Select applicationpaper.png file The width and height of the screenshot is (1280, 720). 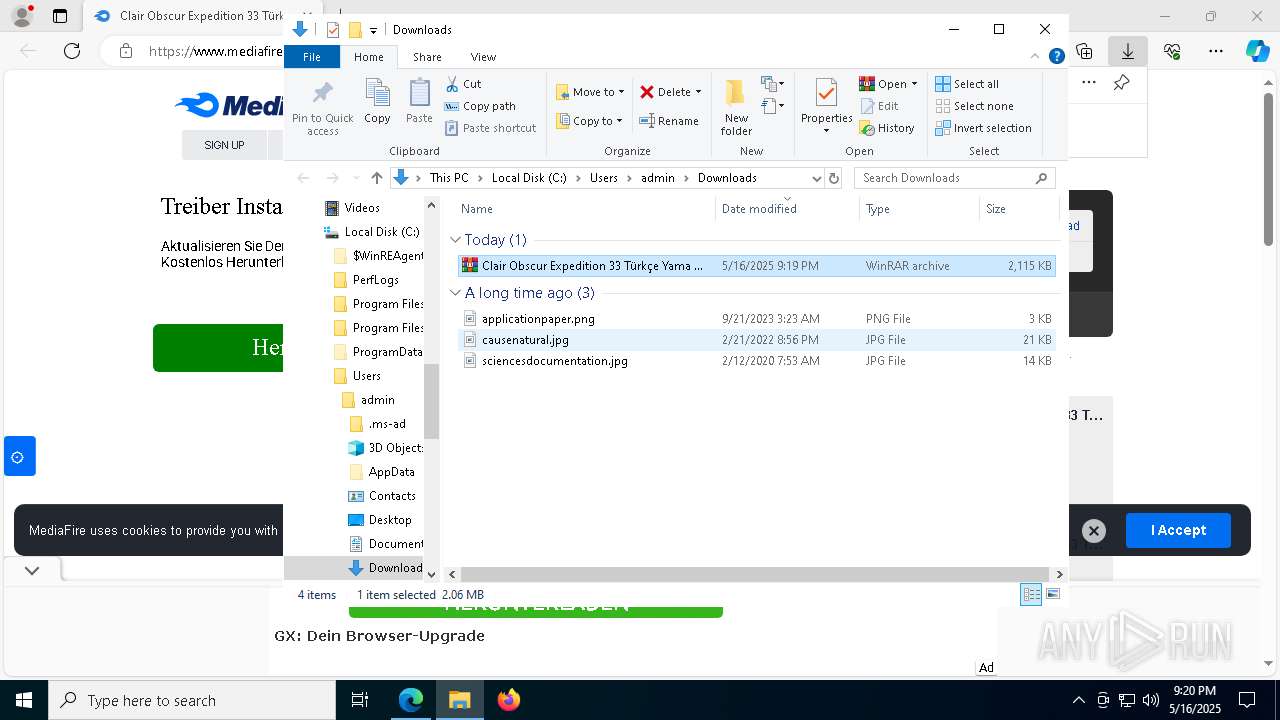756,319
